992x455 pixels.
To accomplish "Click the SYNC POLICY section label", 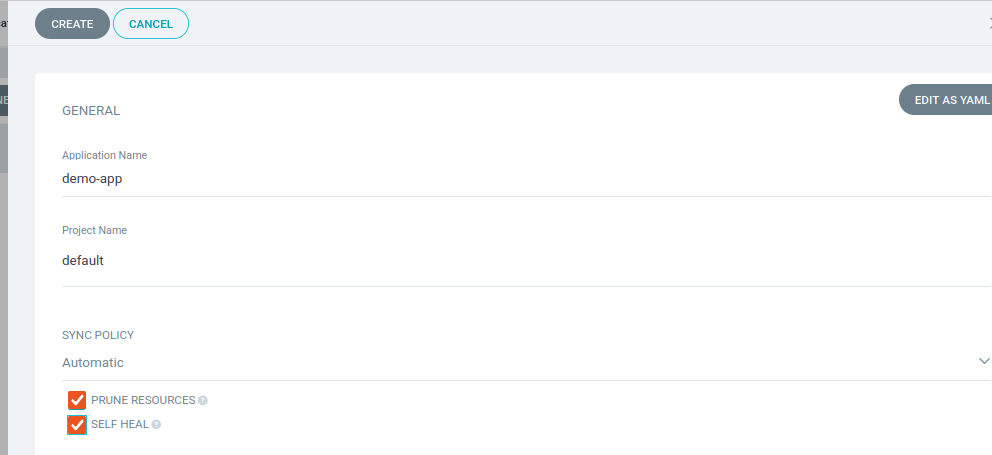I will coord(98,335).
